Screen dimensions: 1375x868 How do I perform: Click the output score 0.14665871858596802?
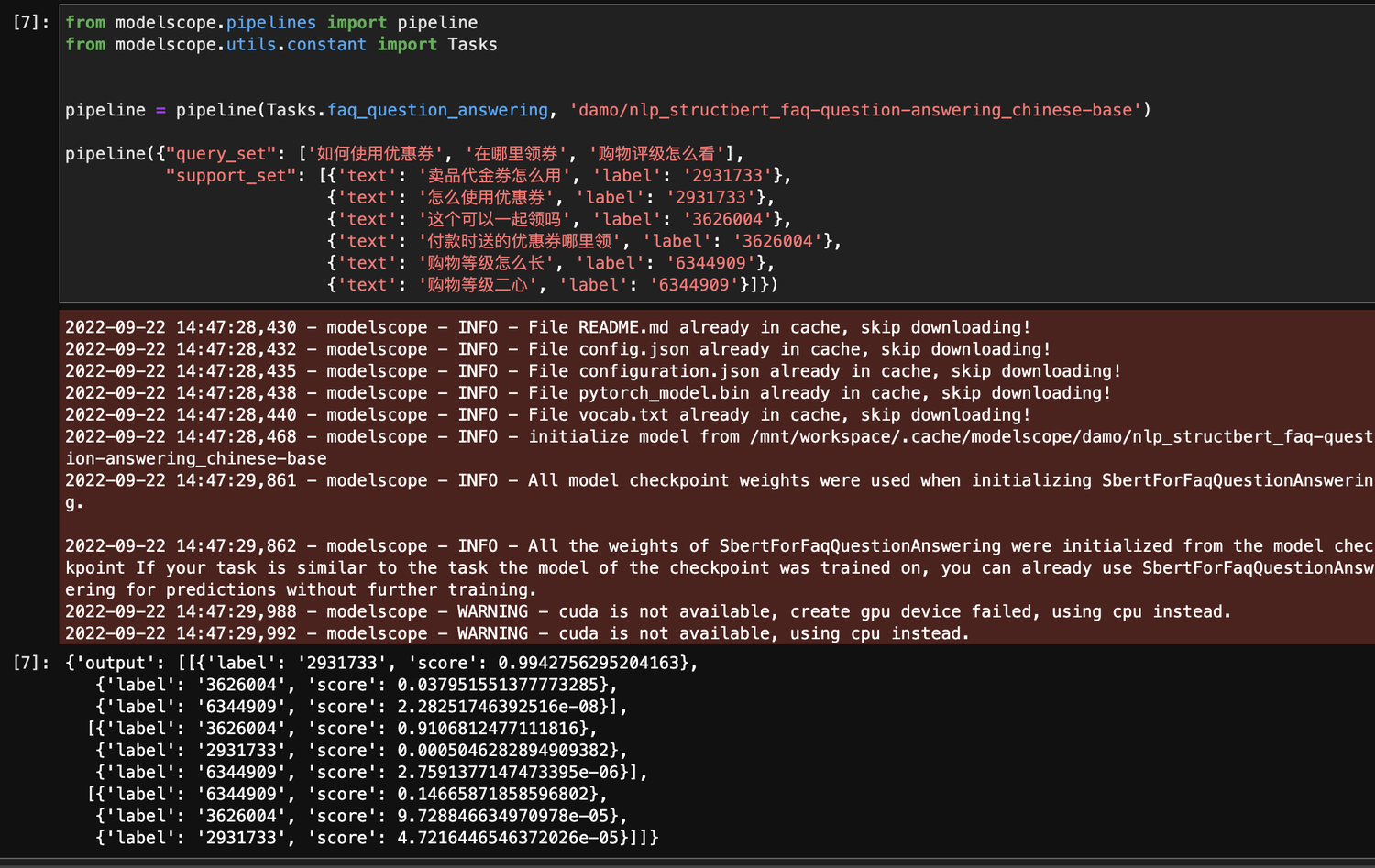(497, 795)
